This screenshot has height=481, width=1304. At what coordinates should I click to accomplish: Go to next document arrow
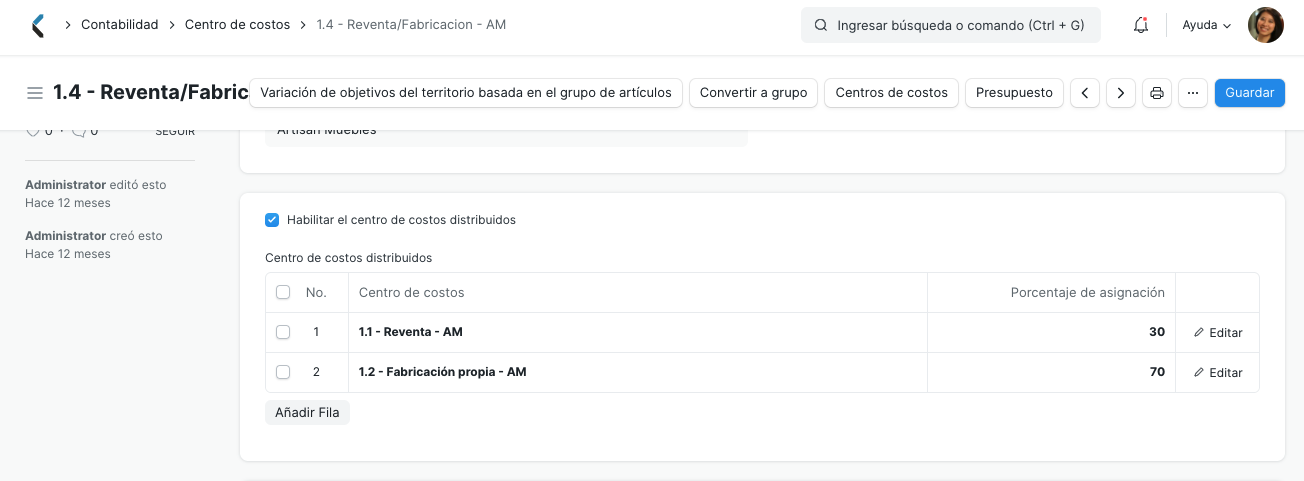click(x=1121, y=93)
